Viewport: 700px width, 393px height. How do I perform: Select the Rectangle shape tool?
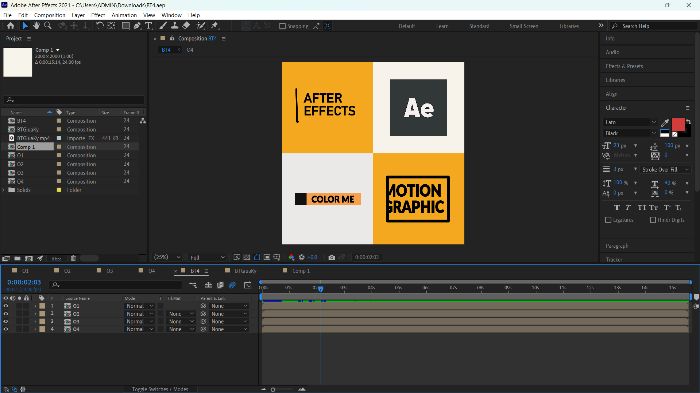coord(126,26)
